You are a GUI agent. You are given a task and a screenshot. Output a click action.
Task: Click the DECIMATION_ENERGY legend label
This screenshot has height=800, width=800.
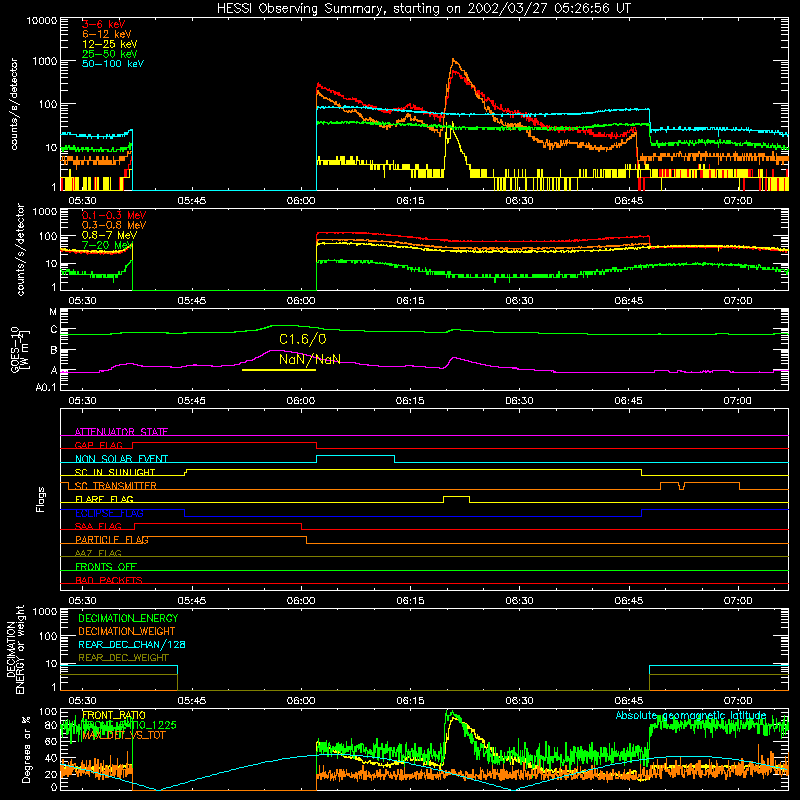pos(128,618)
